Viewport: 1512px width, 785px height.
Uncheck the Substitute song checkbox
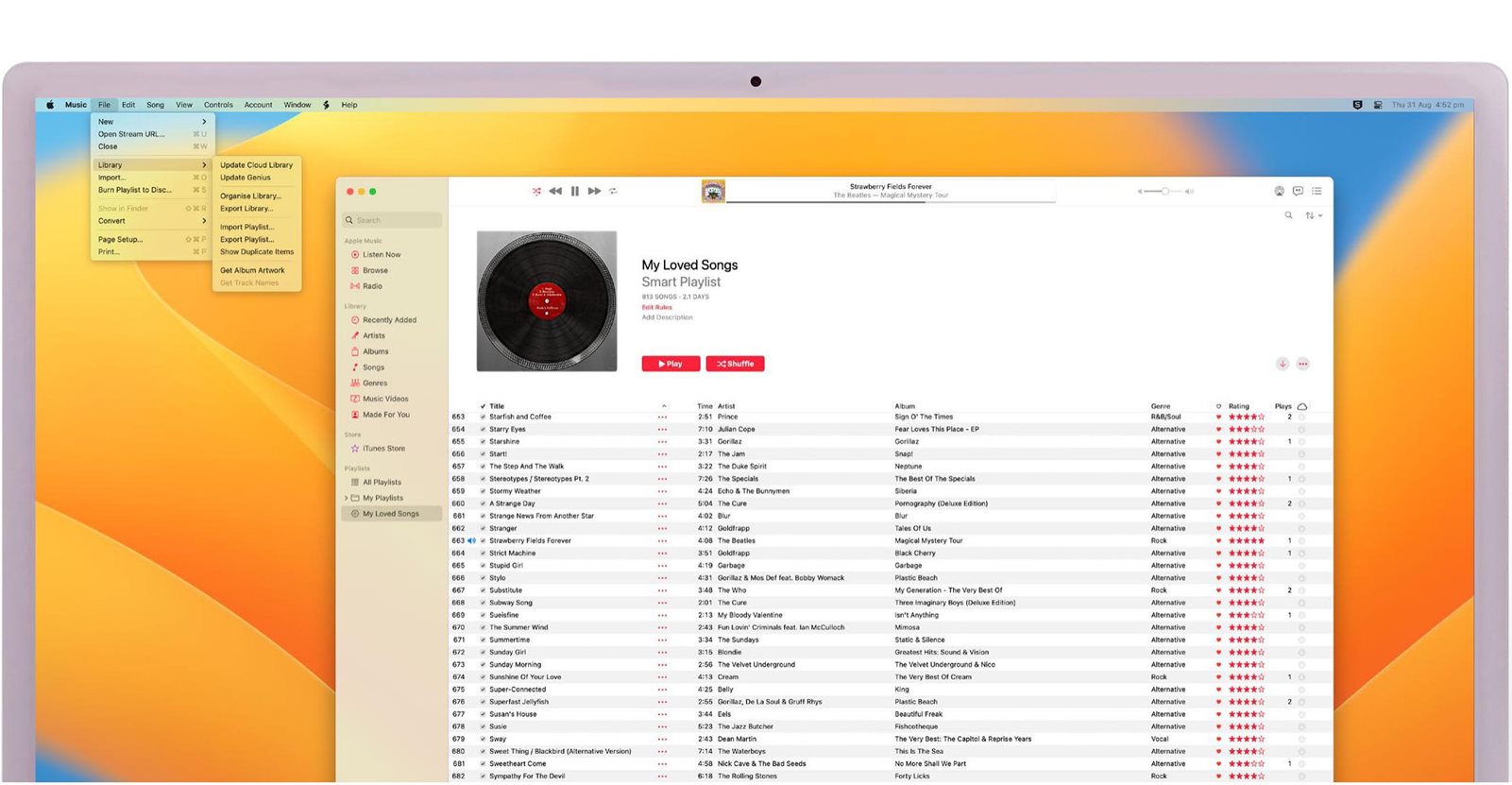[483, 590]
